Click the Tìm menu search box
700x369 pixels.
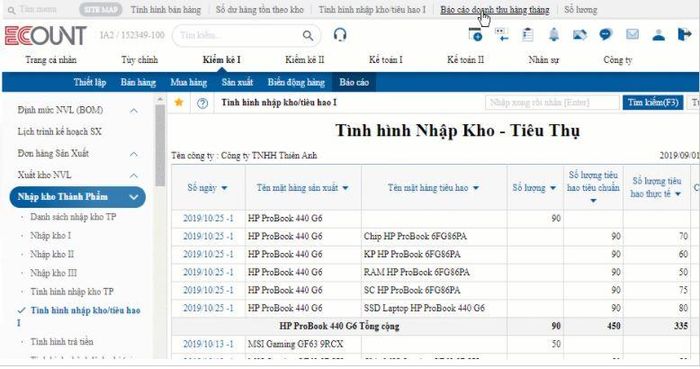(38, 9)
